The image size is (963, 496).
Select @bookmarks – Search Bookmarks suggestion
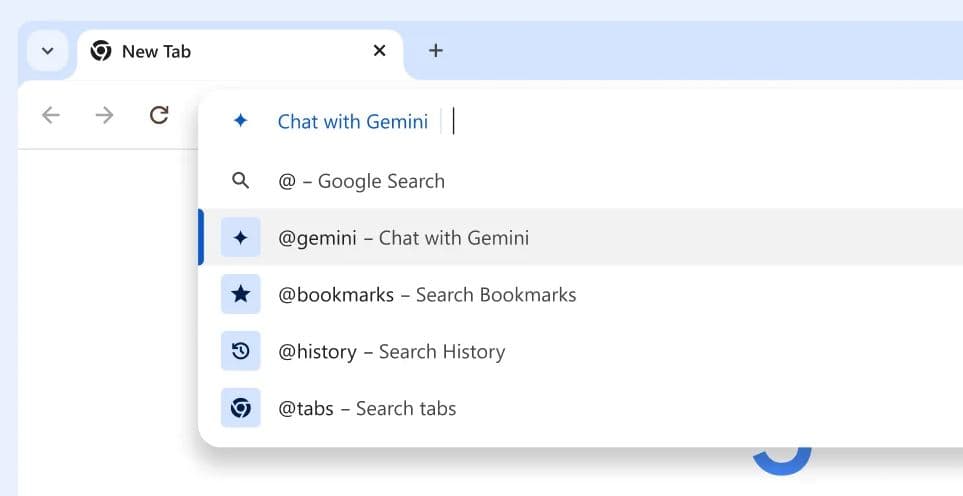(x=427, y=295)
